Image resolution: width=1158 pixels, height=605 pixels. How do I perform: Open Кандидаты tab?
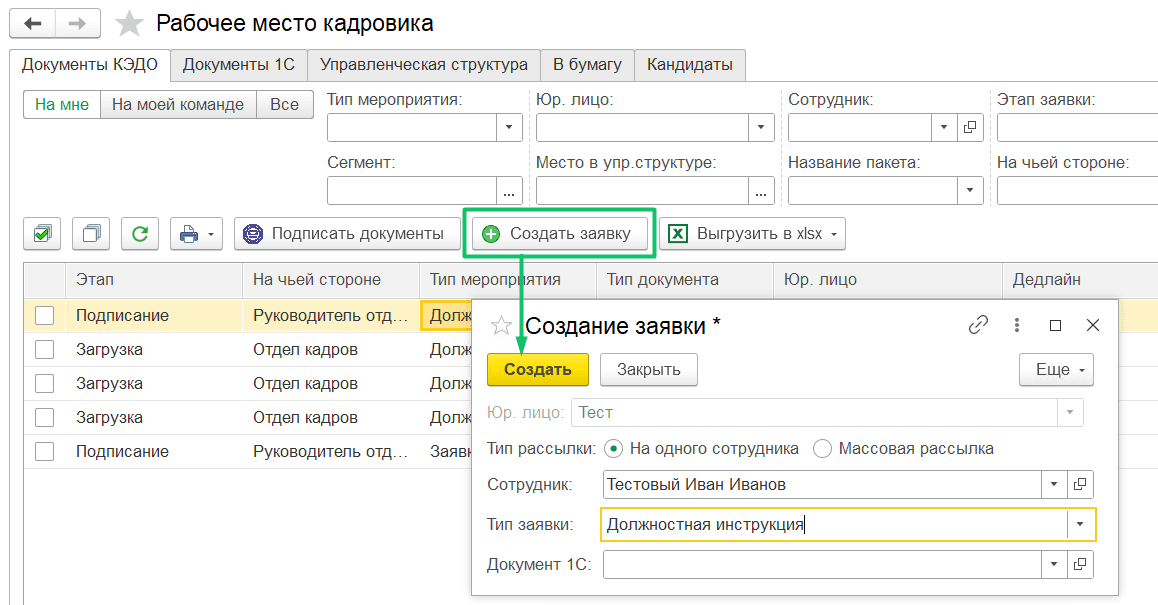click(690, 65)
